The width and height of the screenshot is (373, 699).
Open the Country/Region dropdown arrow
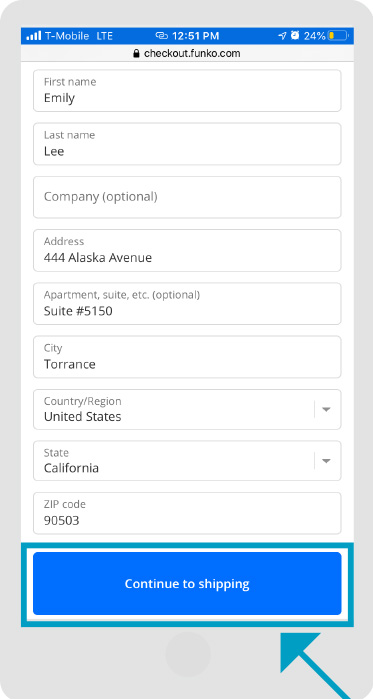(x=326, y=409)
